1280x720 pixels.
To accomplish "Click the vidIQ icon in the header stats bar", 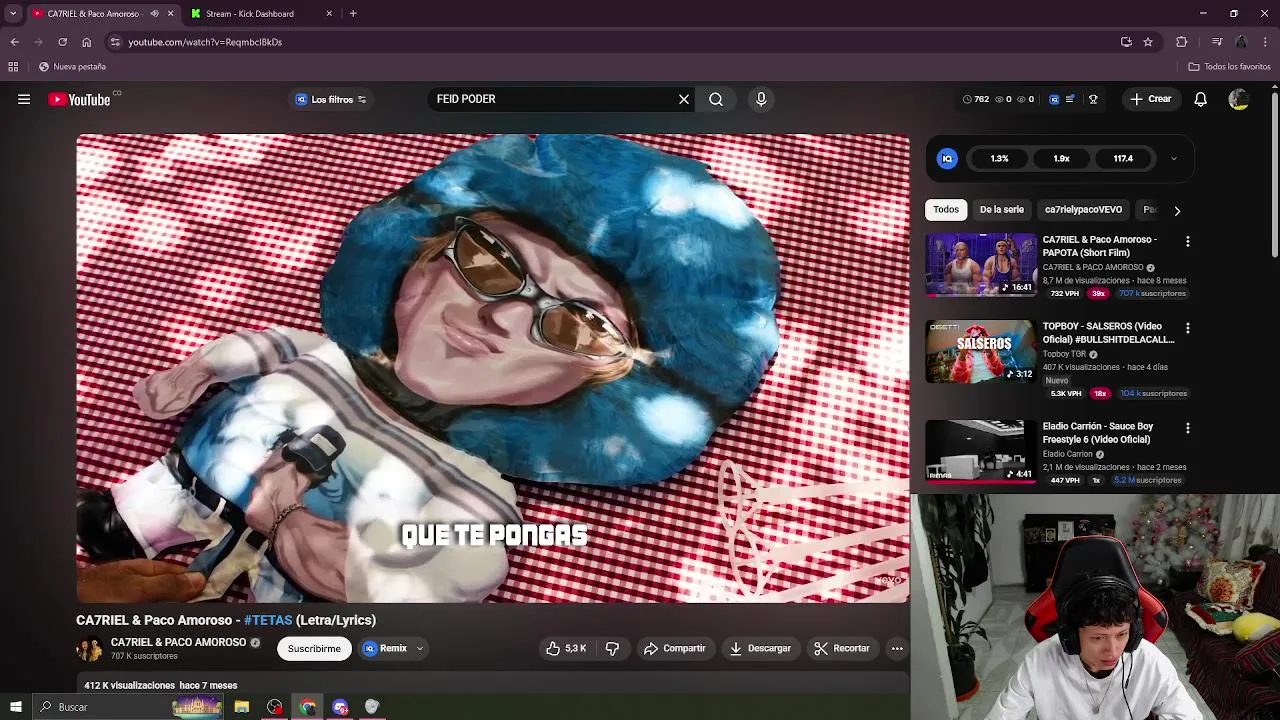I will tap(1054, 99).
